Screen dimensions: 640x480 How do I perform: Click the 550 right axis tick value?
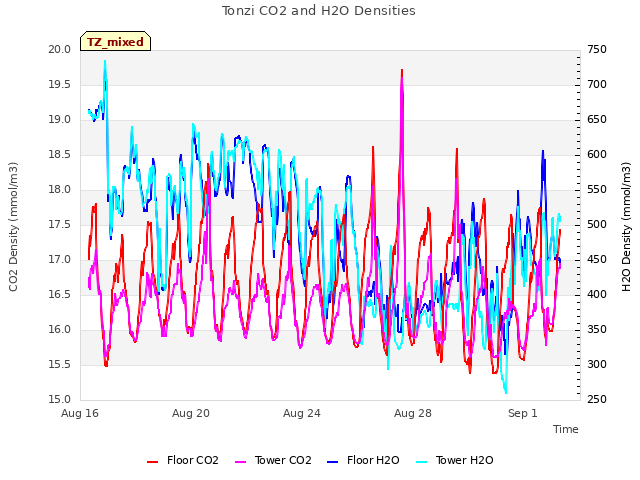click(597, 189)
